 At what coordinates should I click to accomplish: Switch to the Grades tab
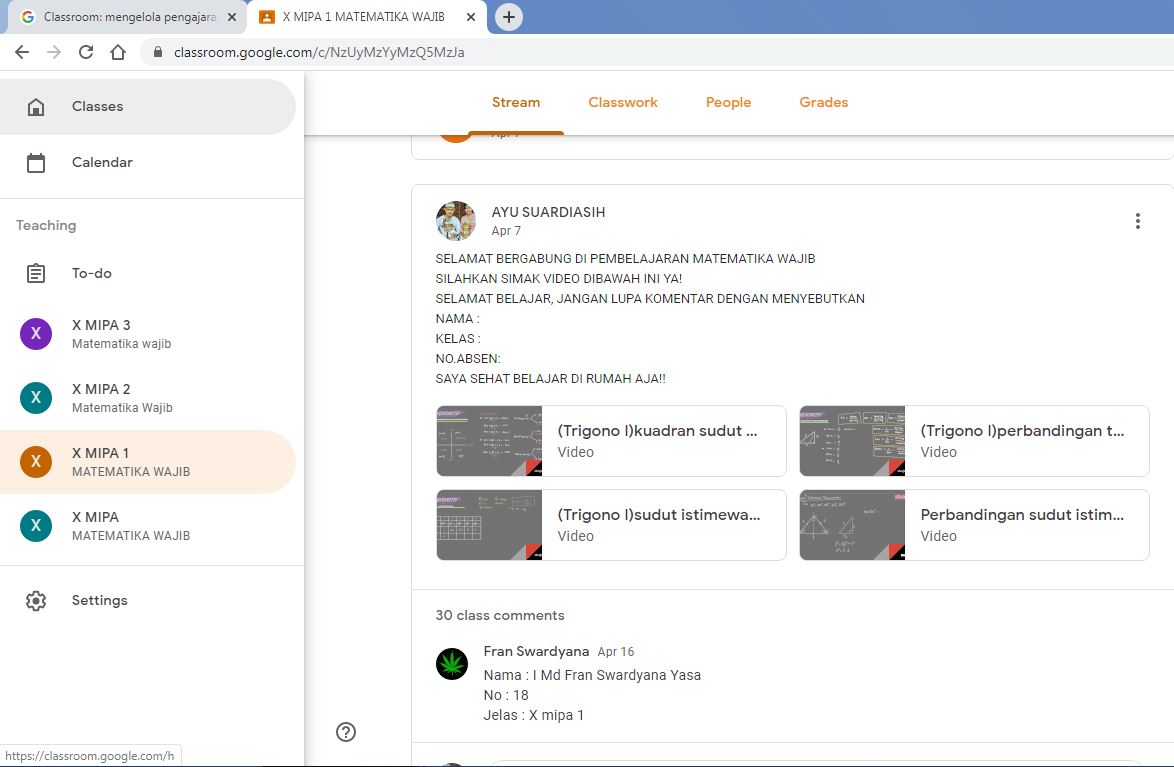point(824,103)
